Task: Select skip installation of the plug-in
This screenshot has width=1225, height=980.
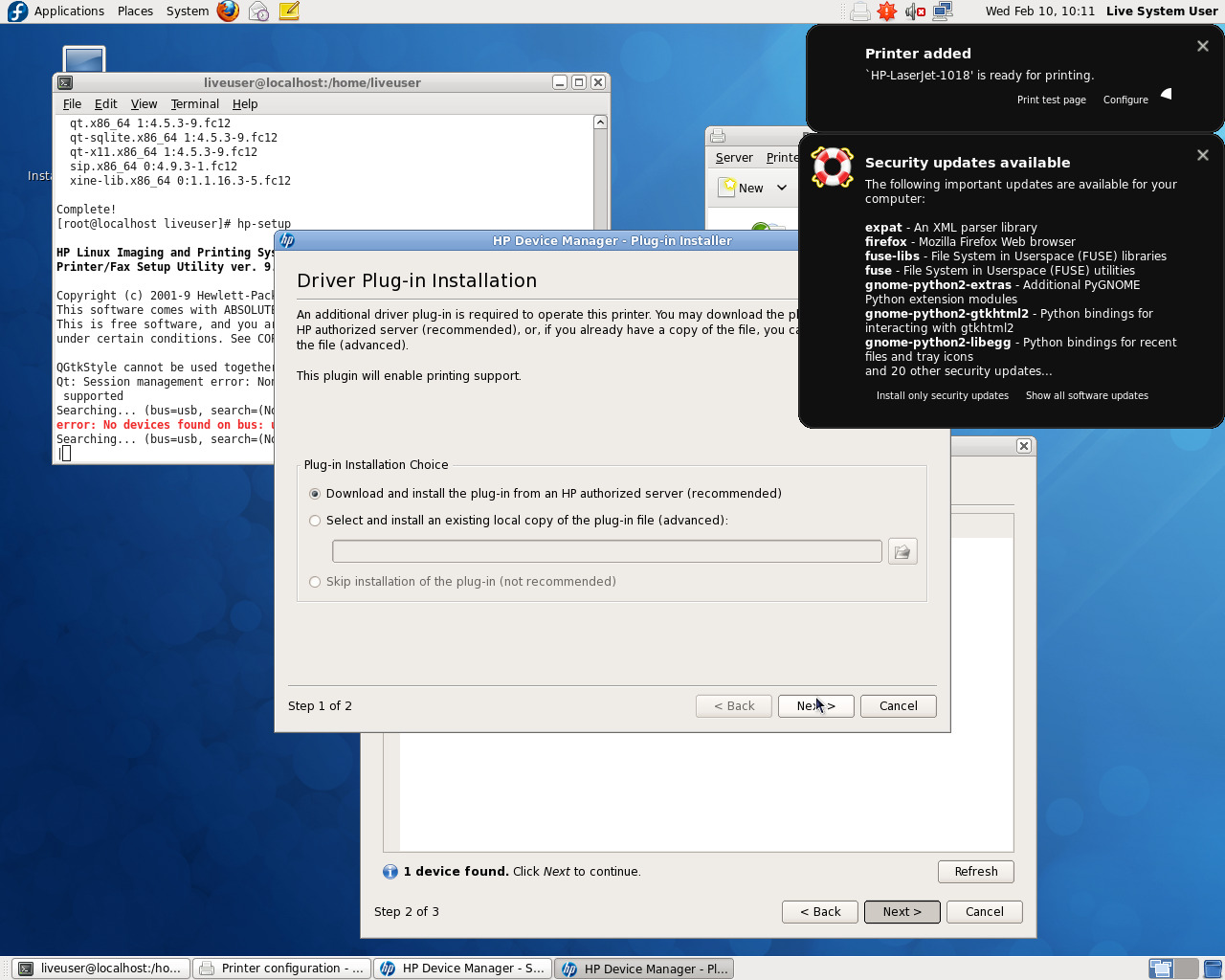Action: (315, 582)
